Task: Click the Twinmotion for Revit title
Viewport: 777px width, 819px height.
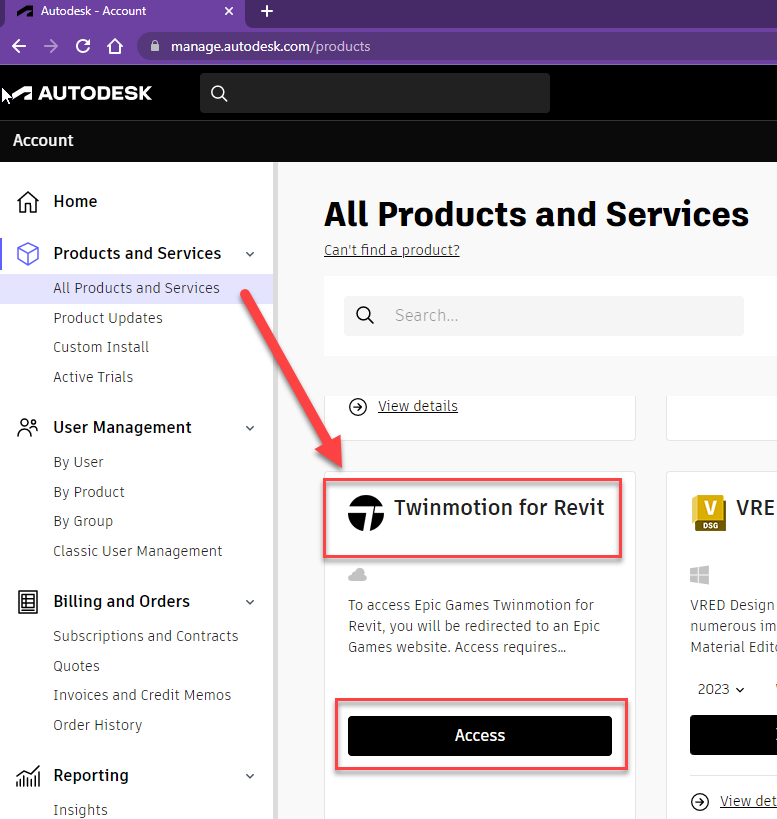Action: point(499,507)
